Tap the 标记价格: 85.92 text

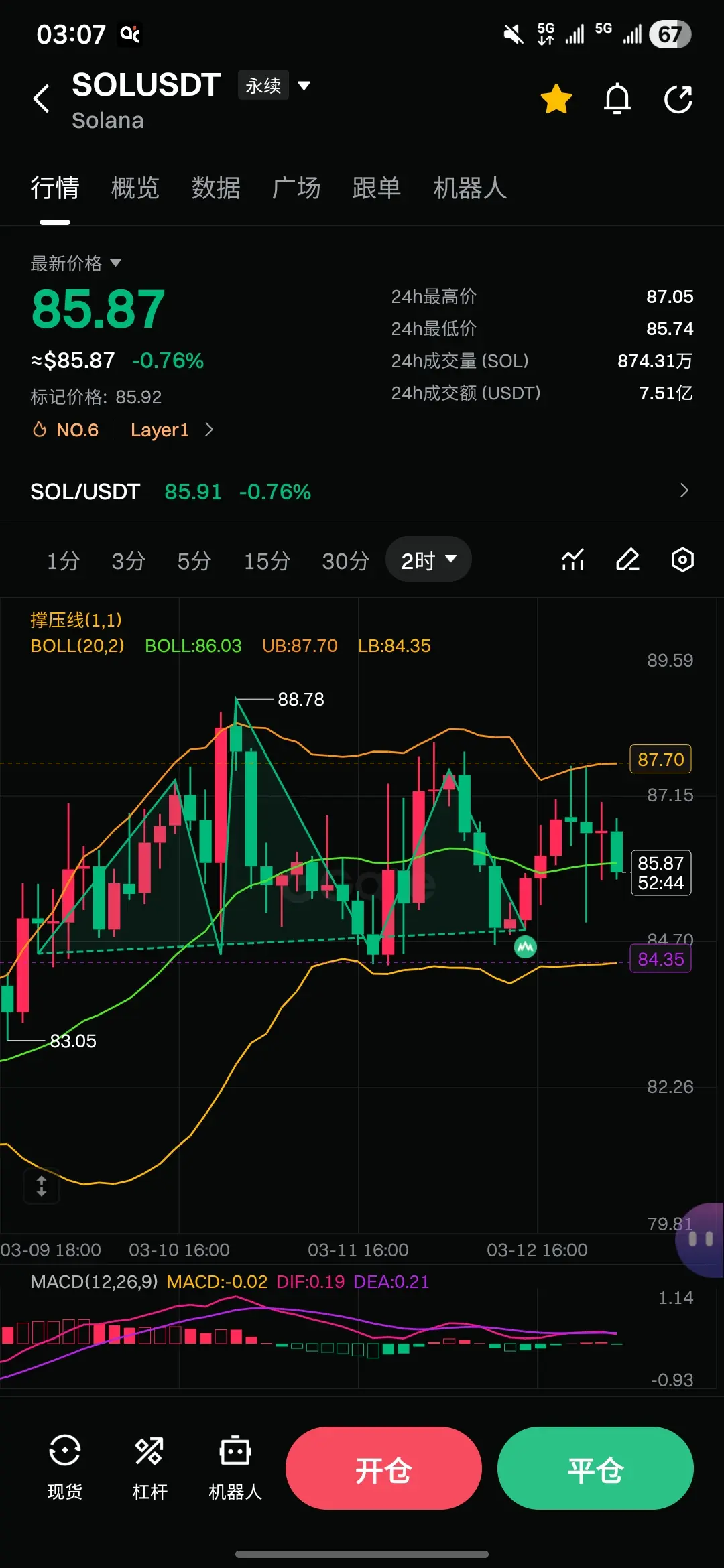click(96, 397)
